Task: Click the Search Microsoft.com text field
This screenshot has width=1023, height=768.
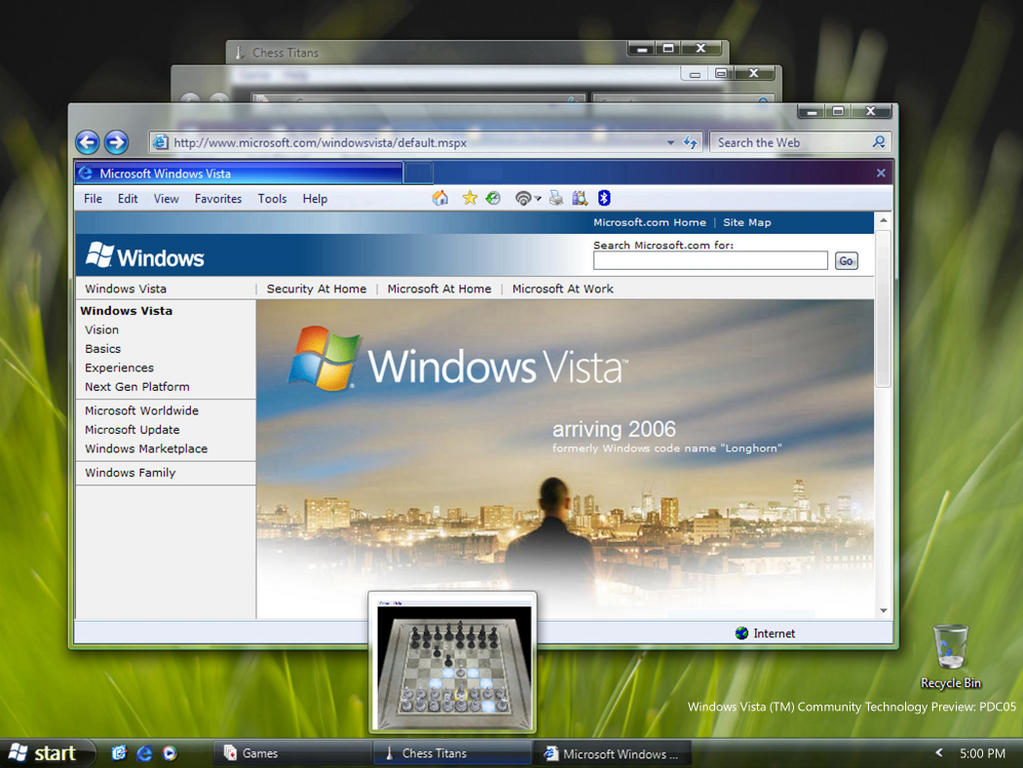Action: [x=710, y=261]
